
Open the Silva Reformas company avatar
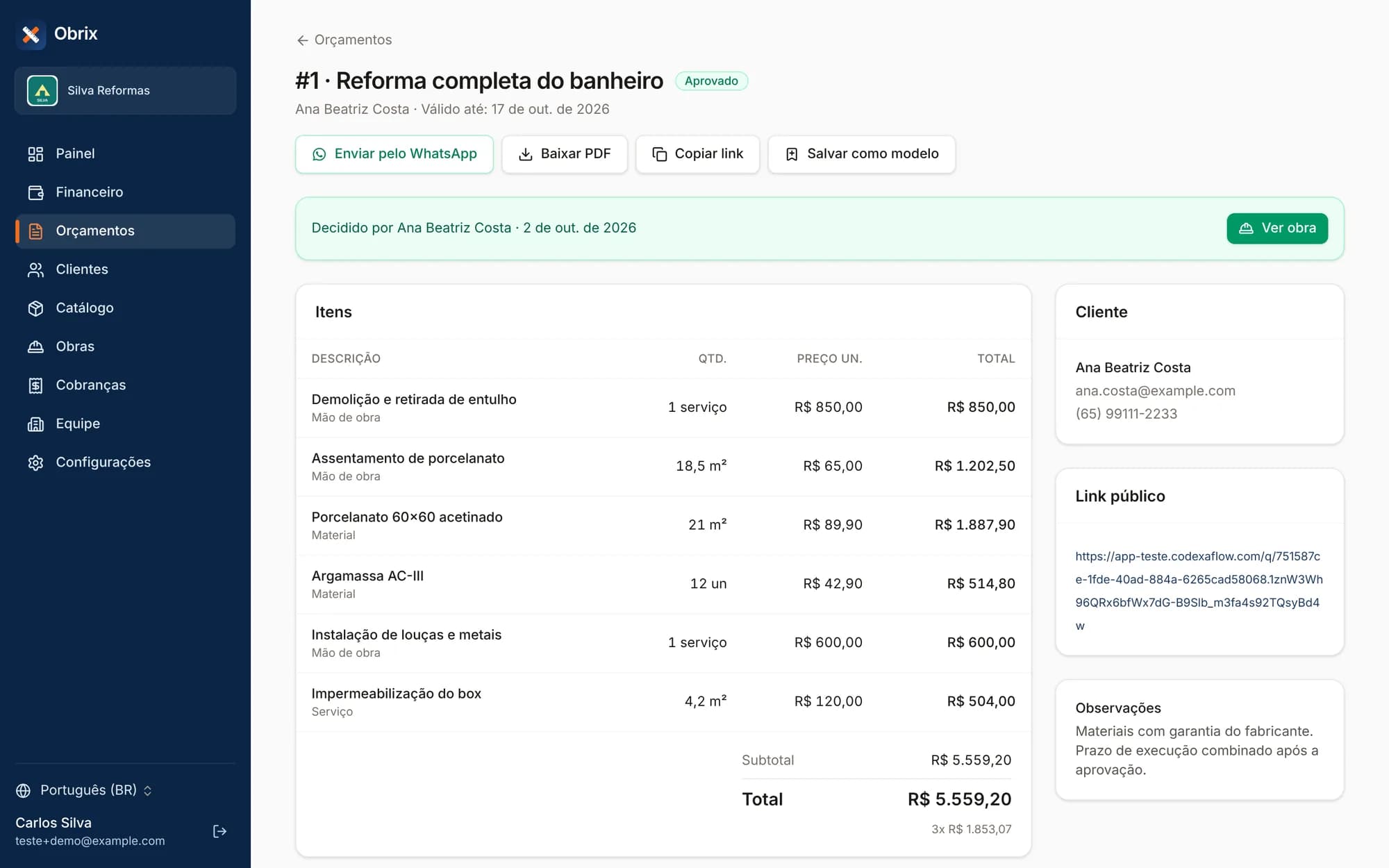[42, 91]
